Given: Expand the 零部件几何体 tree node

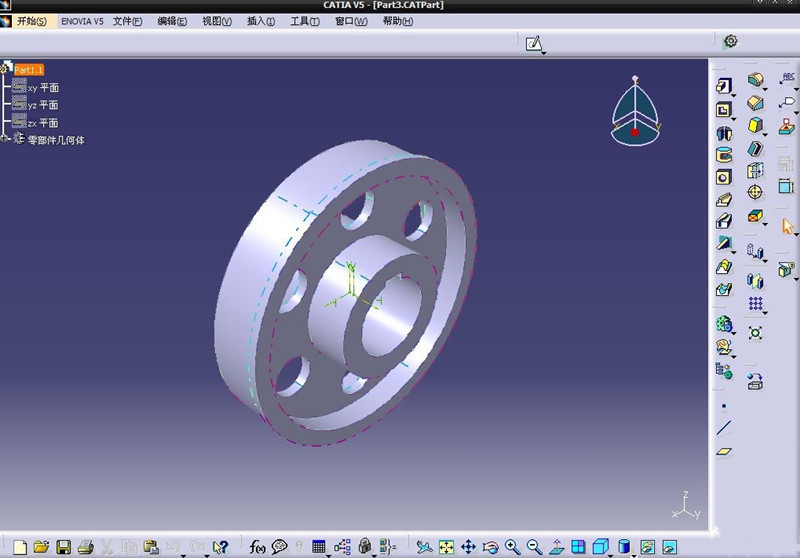Looking at the screenshot, I should point(5,139).
